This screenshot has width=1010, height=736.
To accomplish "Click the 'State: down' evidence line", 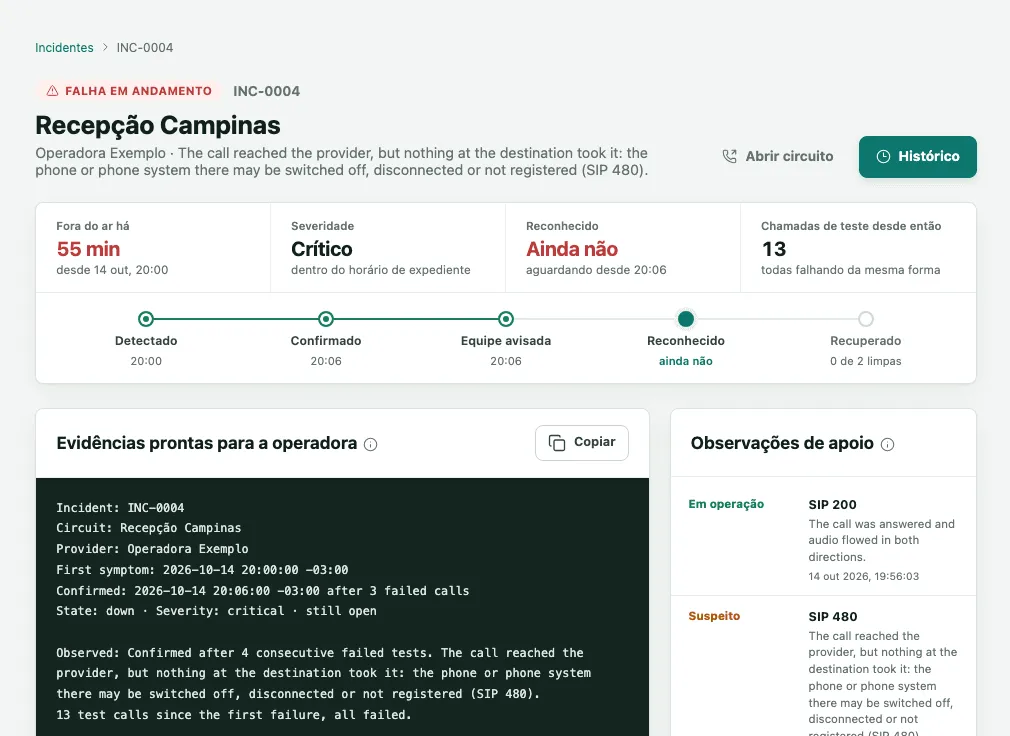I will [x=216, y=611].
